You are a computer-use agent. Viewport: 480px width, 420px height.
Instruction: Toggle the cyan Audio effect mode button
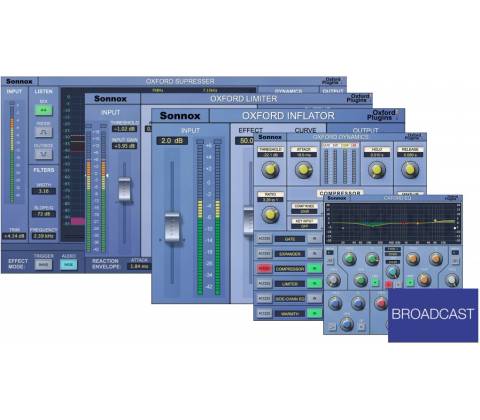point(69,265)
